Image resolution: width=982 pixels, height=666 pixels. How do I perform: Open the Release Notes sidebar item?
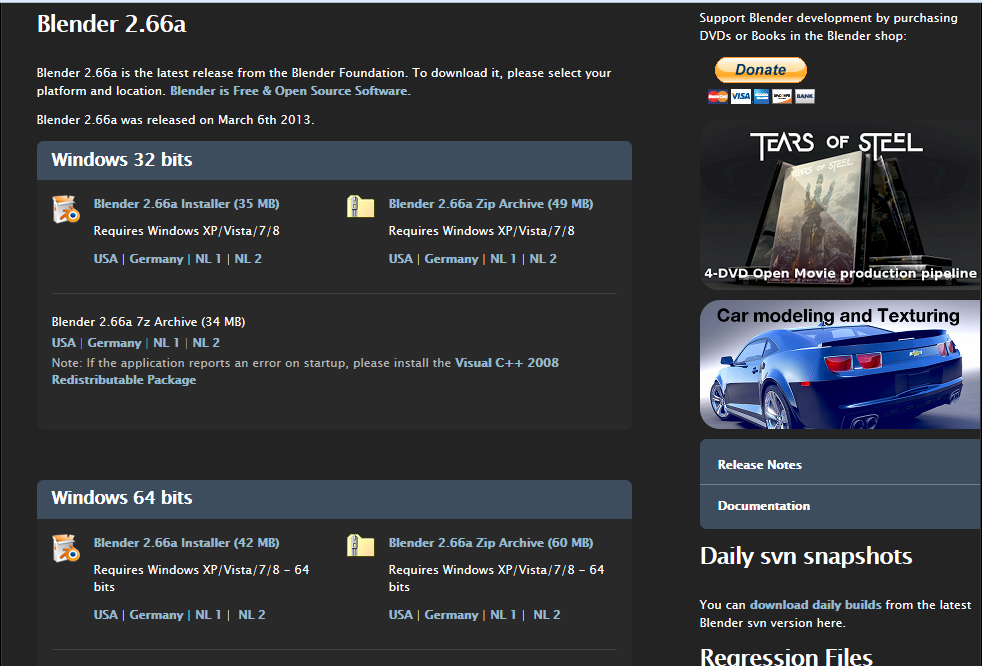pos(840,464)
